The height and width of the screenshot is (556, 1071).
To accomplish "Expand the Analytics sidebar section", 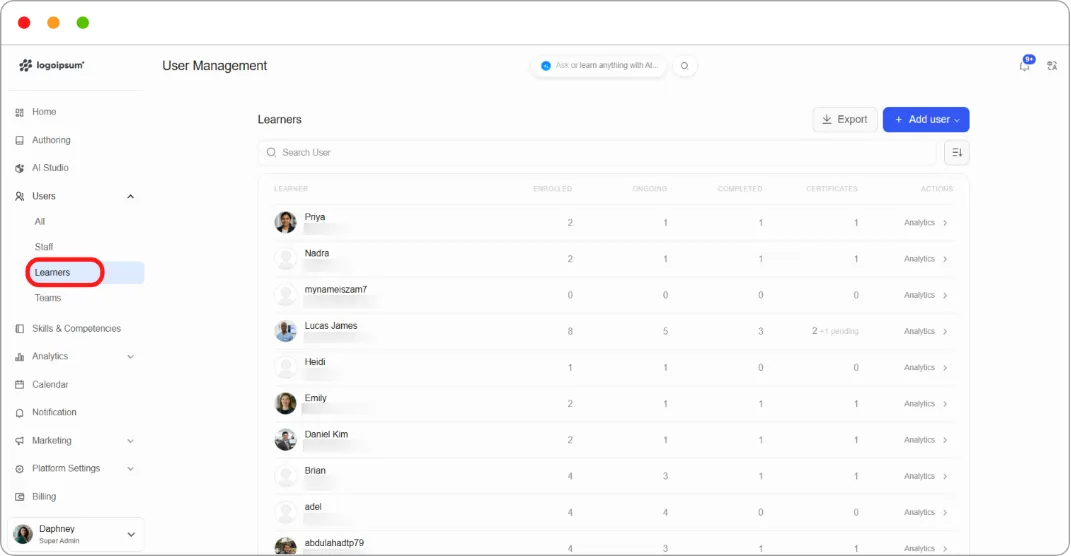I will pos(130,357).
